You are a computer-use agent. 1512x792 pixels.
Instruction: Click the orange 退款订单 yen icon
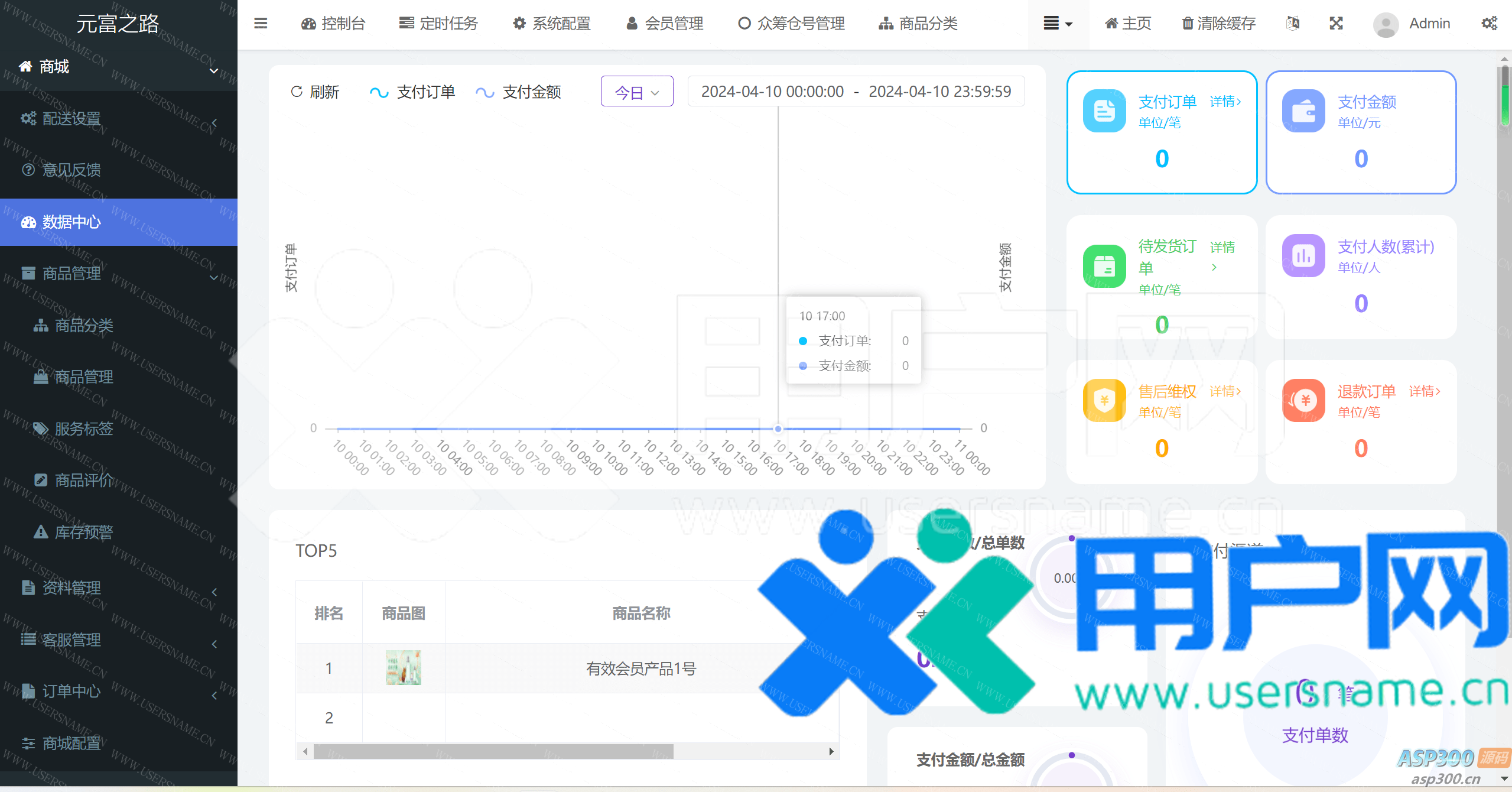[1303, 400]
